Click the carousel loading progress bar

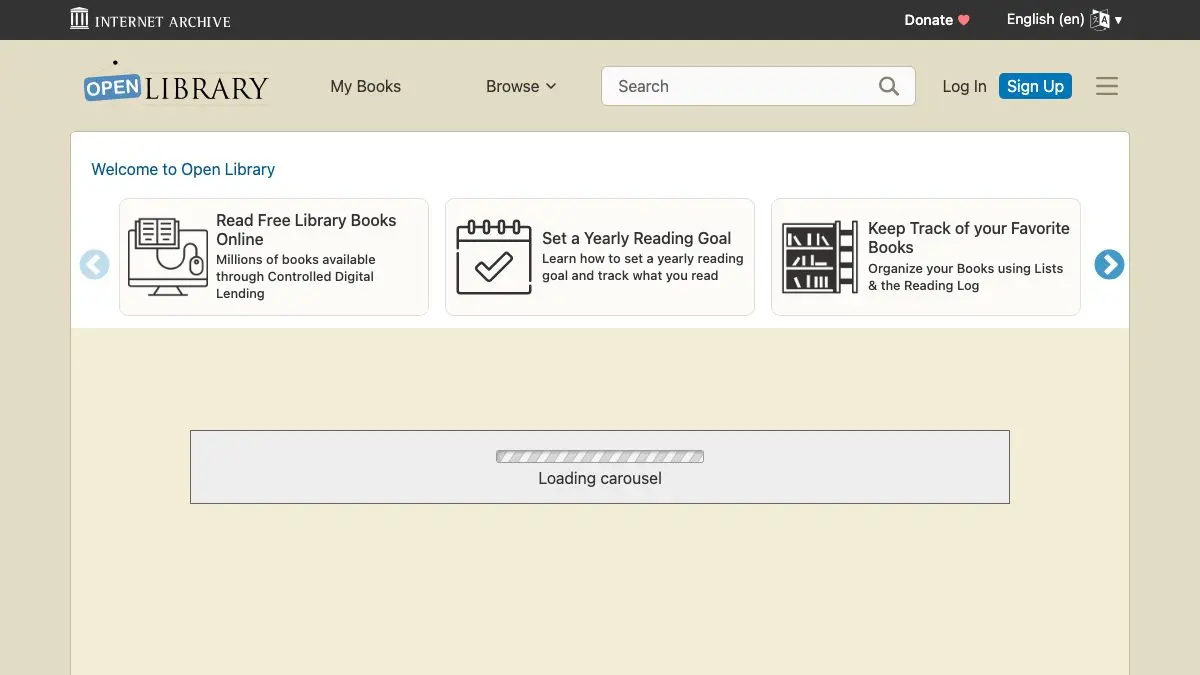pyautogui.click(x=600, y=457)
